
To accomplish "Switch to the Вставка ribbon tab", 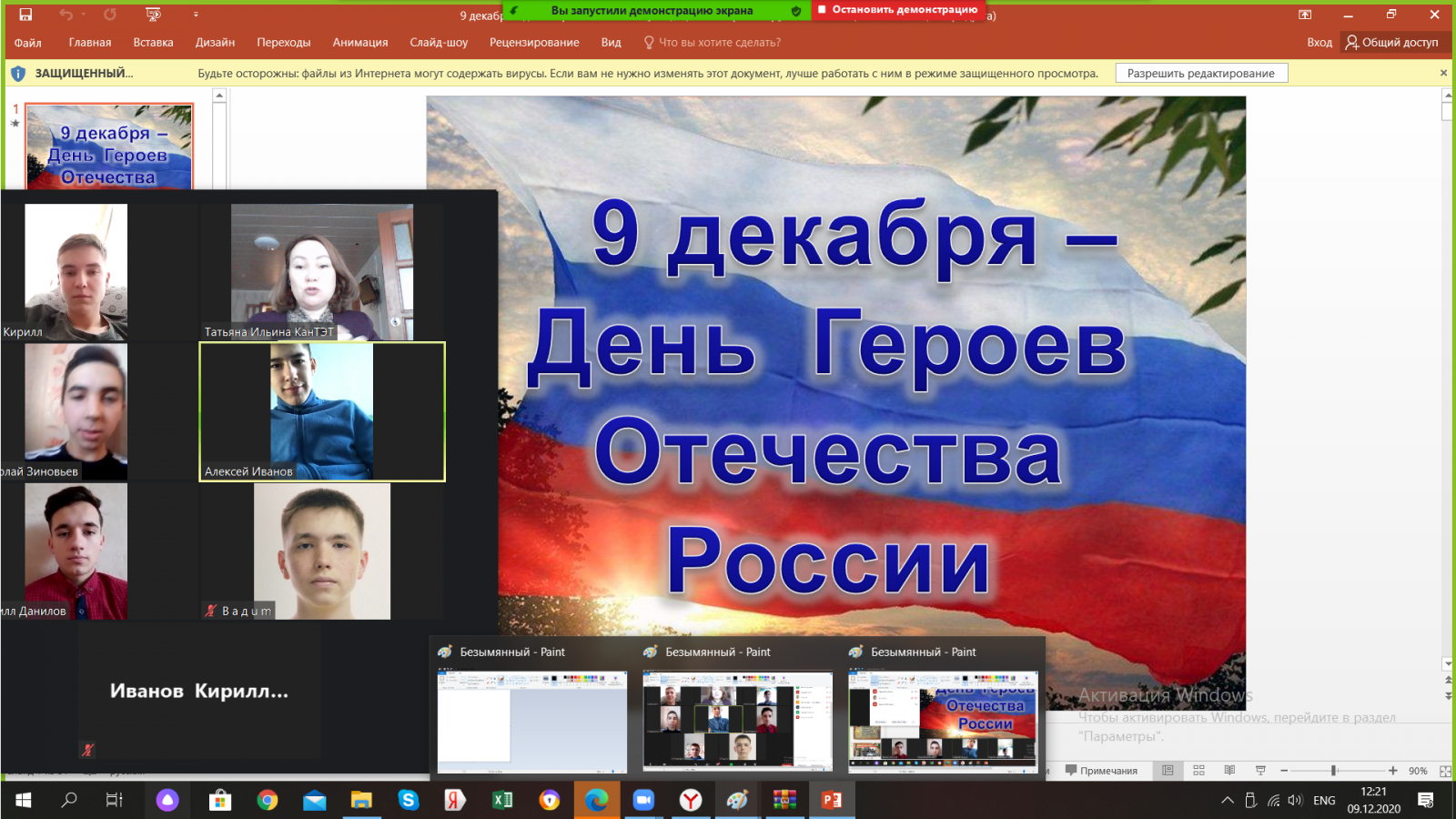I will (x=153, y=43).
